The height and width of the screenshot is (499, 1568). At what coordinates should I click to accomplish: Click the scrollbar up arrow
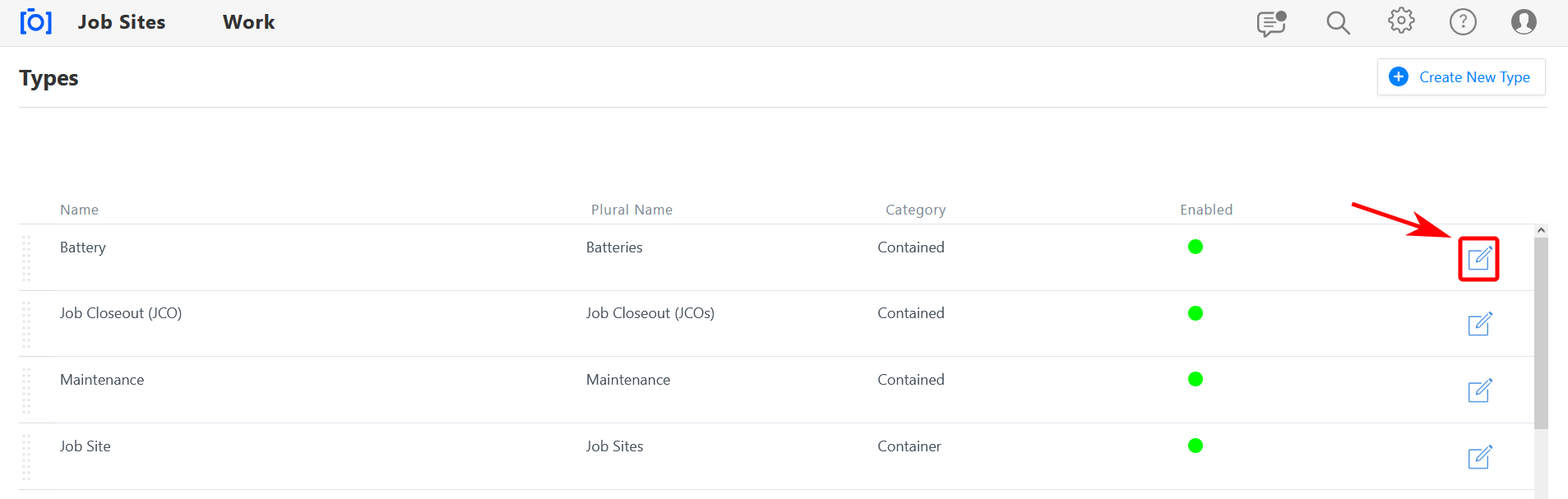pos(1542,231)
